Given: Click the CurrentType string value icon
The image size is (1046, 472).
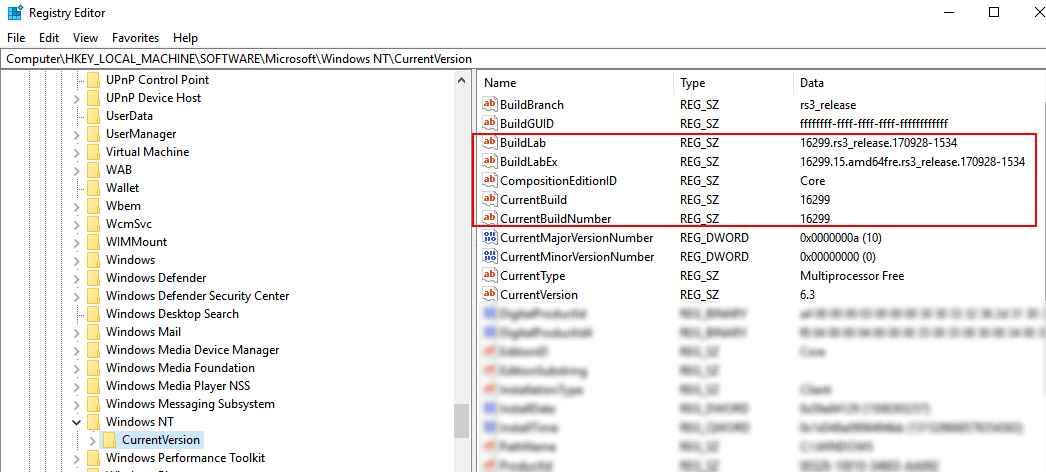Looking at the screenshot, I should 490,275.
